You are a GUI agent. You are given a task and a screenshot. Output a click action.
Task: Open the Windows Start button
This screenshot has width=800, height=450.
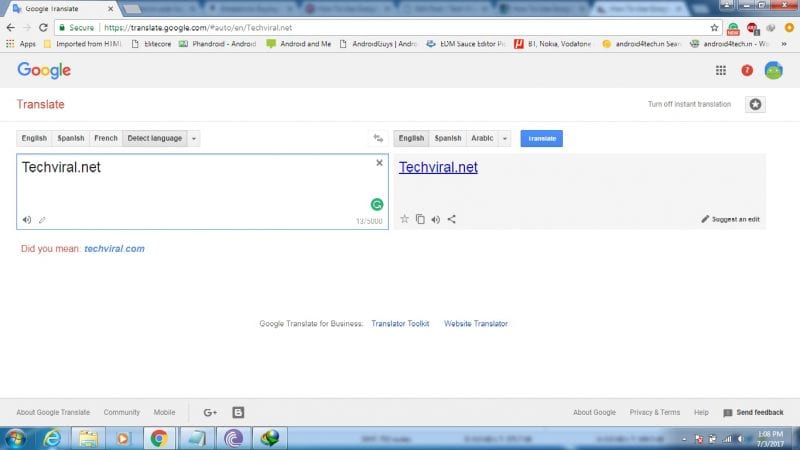pos(14,439)
